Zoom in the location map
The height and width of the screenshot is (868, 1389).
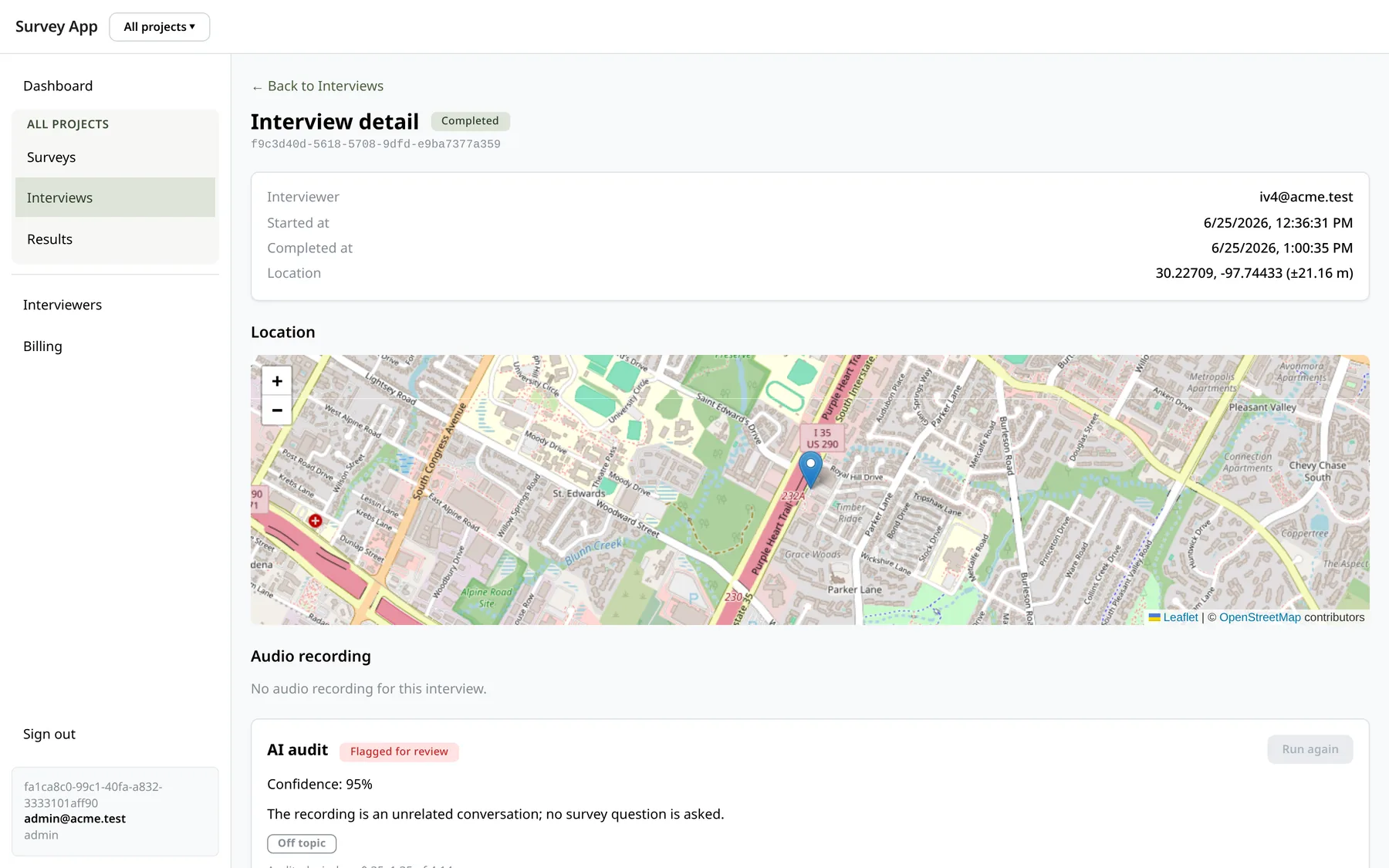(x=277, y=381)
